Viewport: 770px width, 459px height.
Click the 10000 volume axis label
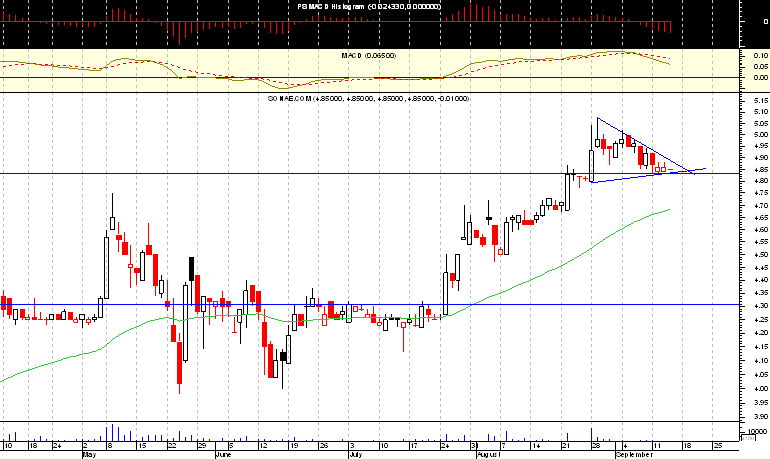(757, 432)
